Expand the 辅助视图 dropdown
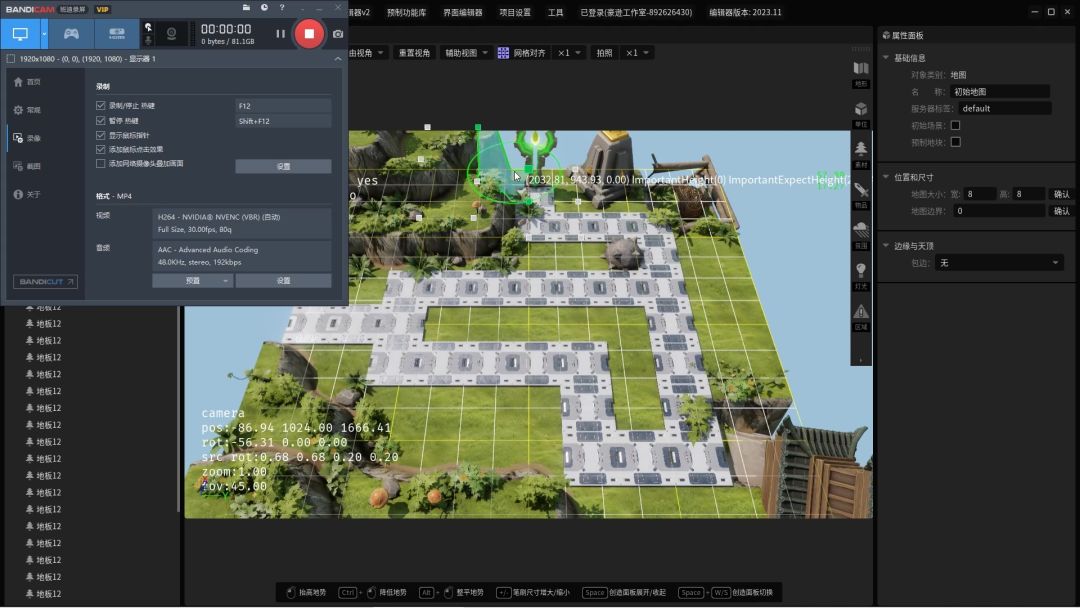 click(x=467, y=53)
